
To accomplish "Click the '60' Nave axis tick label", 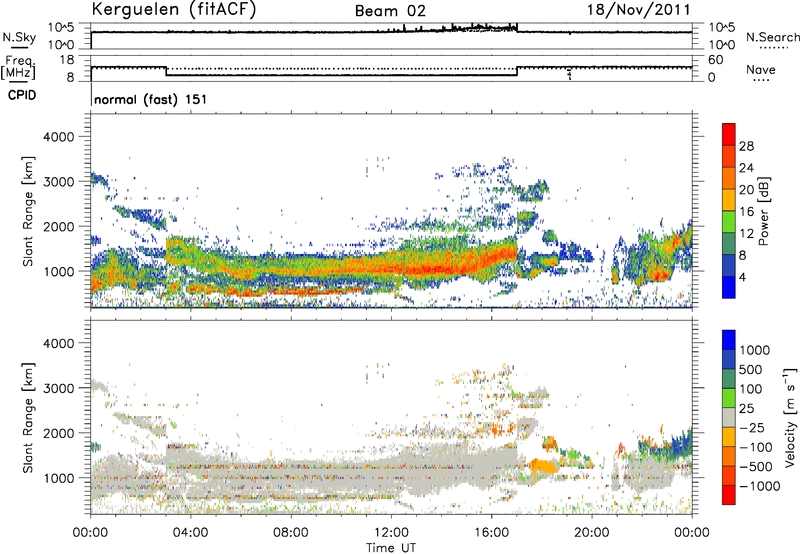I will pyautogui.click(x=715, y=60).
